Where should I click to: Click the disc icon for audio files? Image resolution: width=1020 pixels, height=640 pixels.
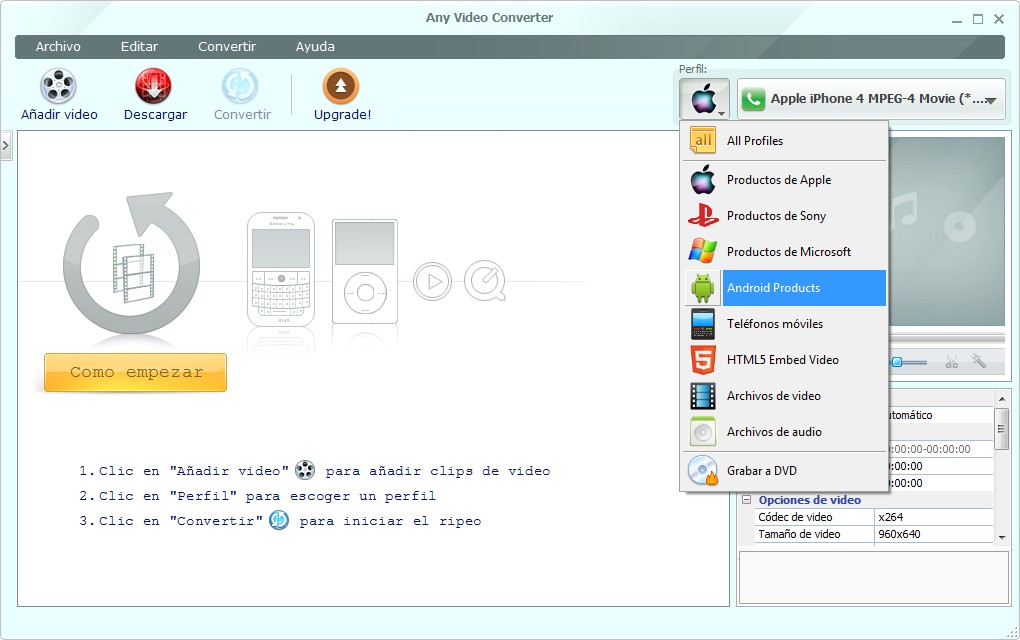pos(703,431)
